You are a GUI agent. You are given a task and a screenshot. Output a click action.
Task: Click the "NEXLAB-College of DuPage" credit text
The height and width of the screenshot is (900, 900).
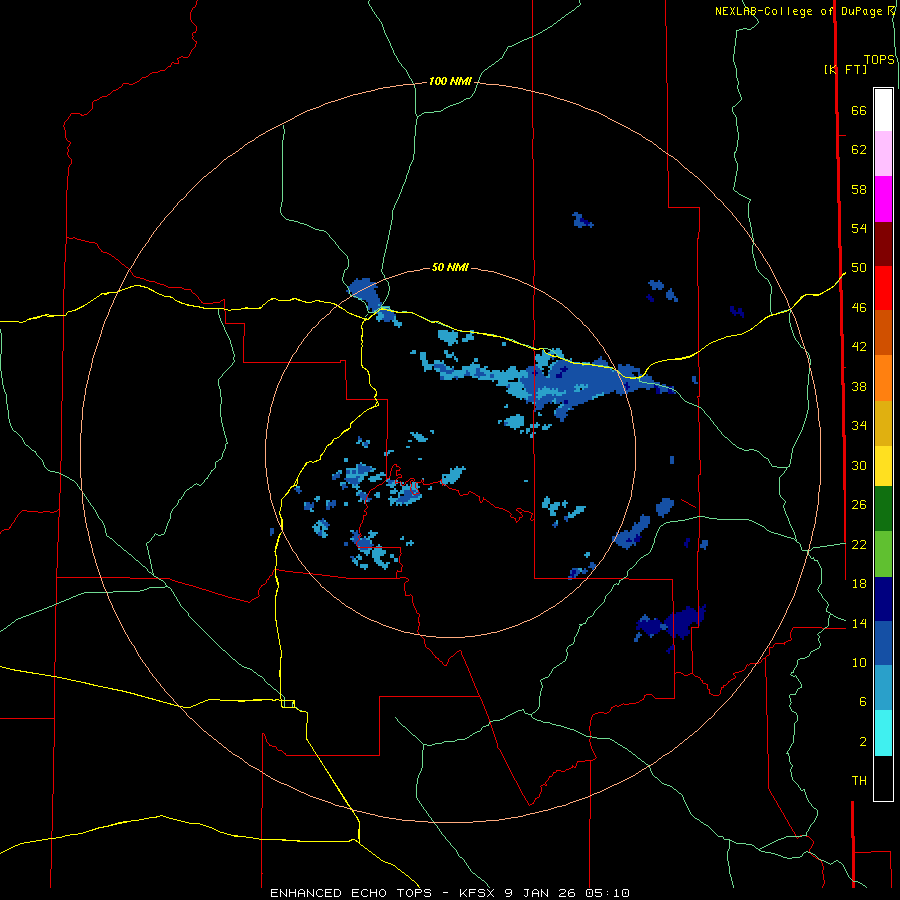coord(800,11)
